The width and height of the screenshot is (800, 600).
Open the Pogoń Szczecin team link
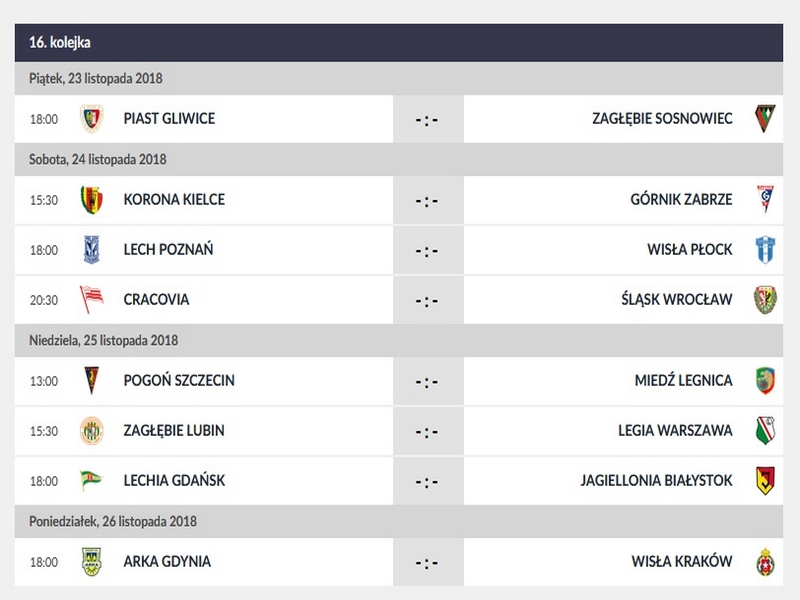(179, 381)
